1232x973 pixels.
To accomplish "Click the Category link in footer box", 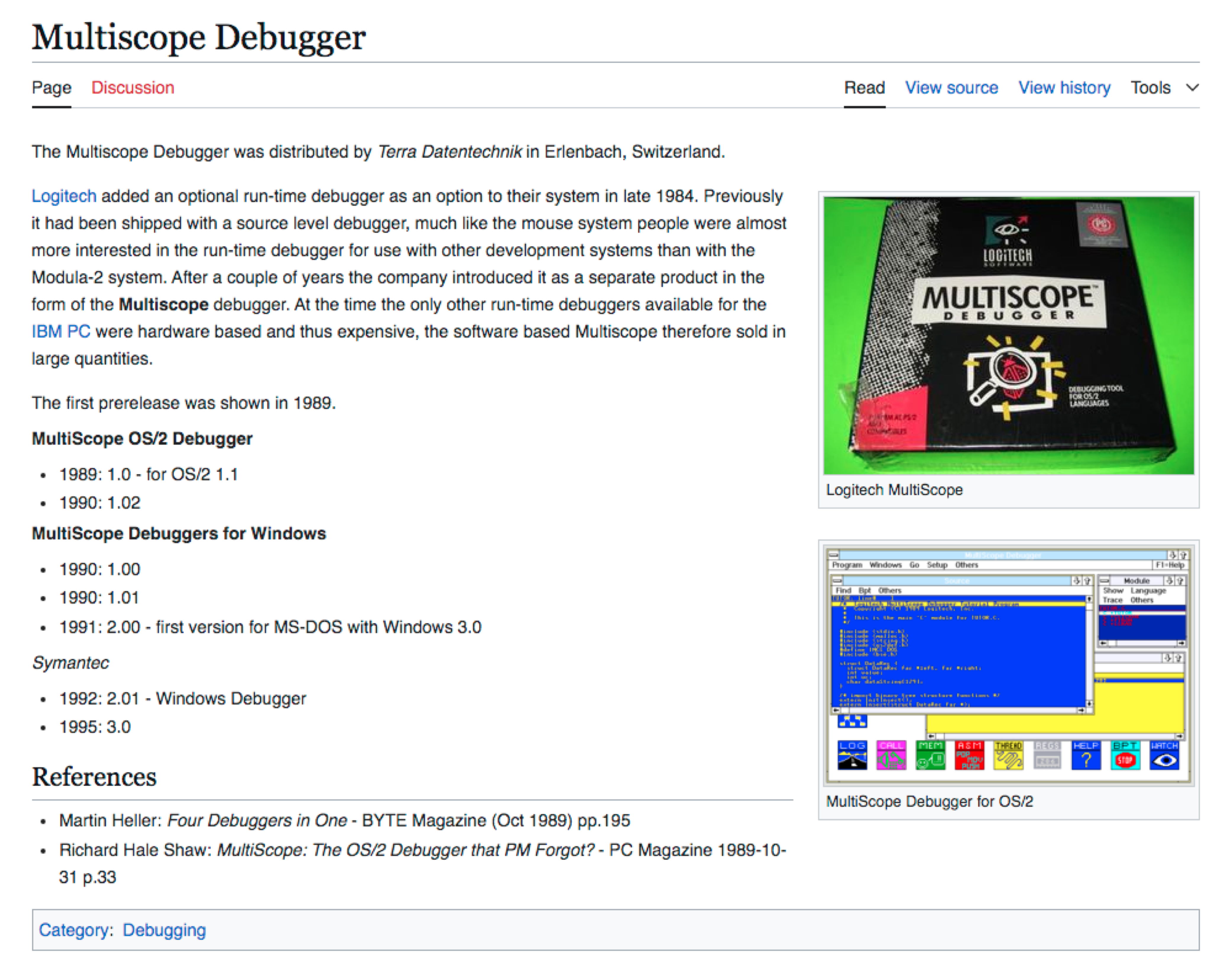I will [74, 930].
